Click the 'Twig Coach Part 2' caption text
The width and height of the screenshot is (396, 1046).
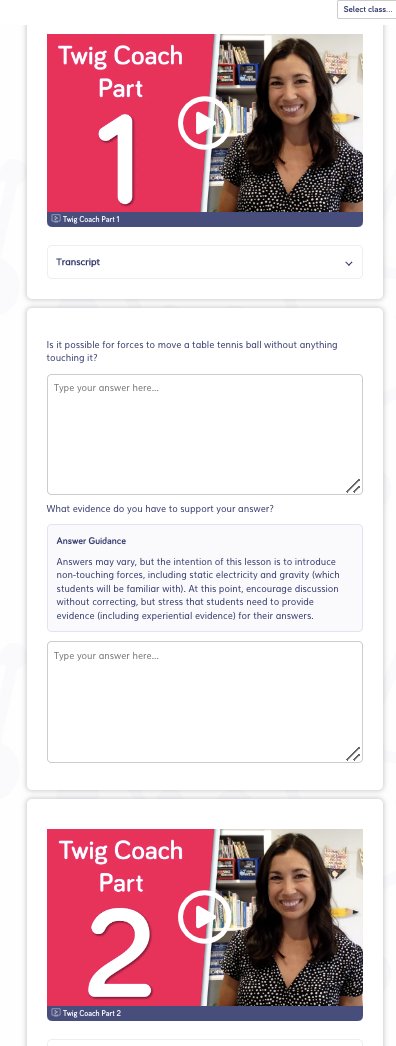tap(92, 1013)
